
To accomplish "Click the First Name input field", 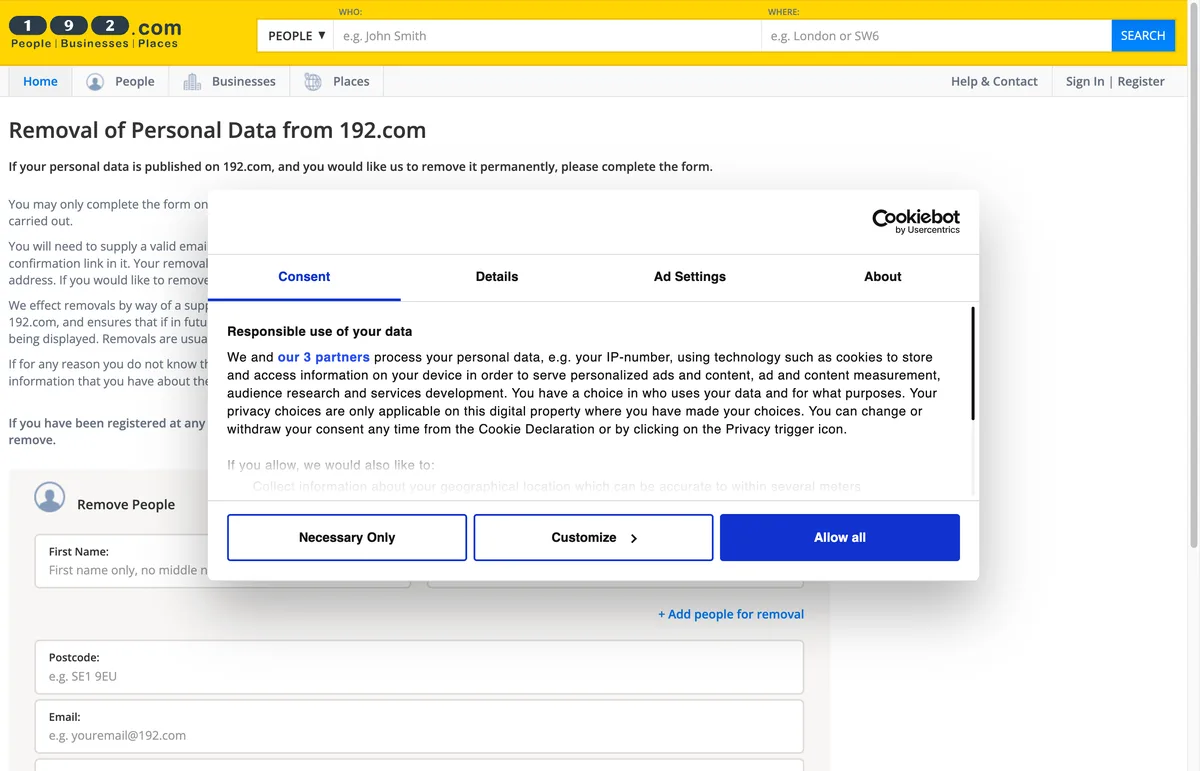I will click(x=222, y=562).
